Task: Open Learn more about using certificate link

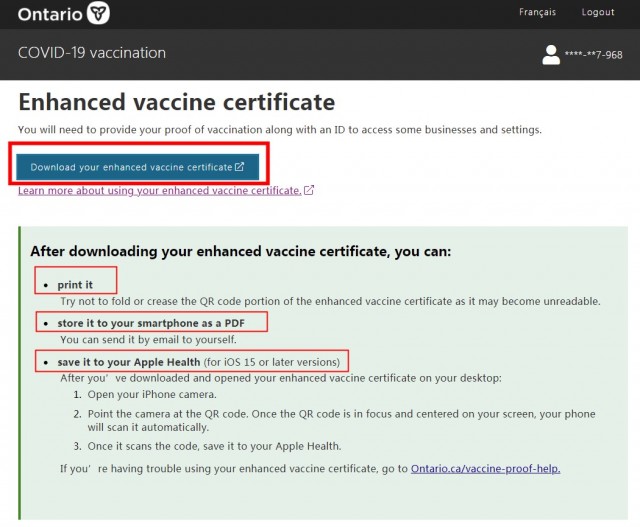Action: [x=160, y=191]
